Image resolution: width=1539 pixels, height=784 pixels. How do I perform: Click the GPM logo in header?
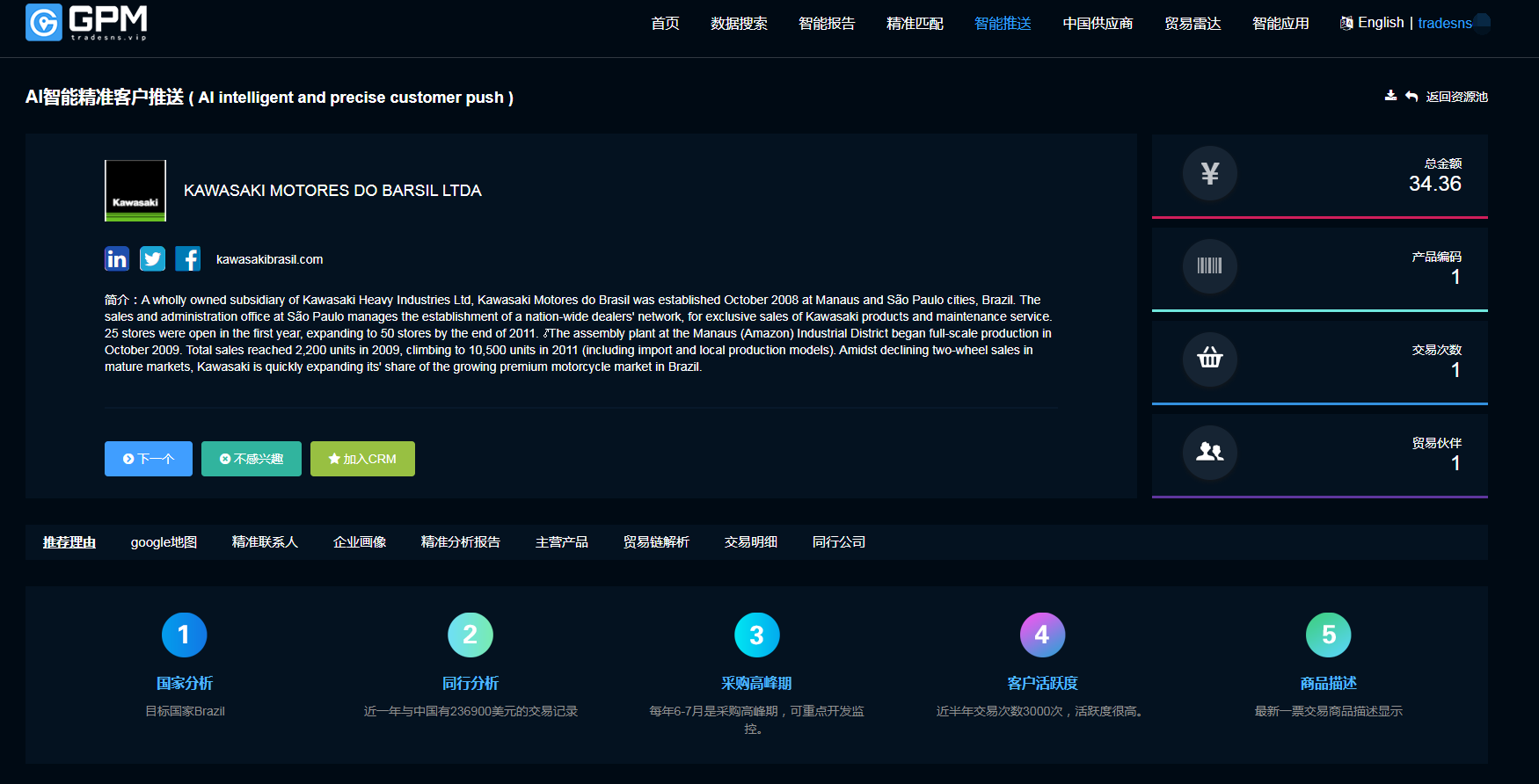pos(86,22)
